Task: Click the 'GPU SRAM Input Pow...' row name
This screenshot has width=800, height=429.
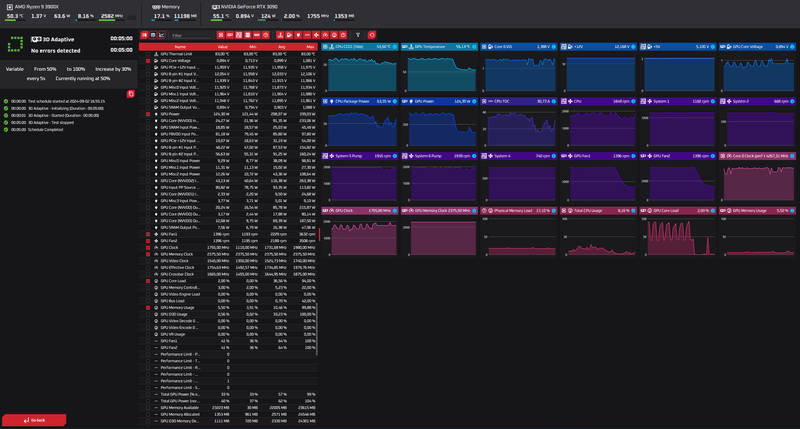Action: 180,128
